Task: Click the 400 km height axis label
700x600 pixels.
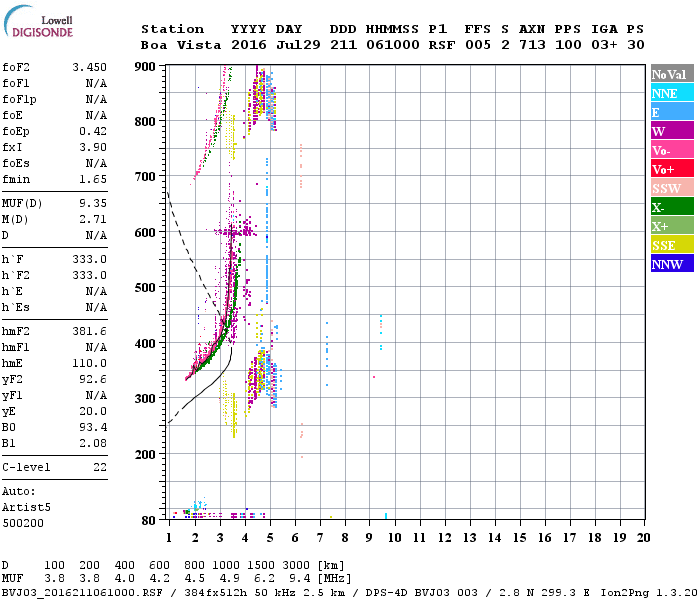Action: point(145,343)
